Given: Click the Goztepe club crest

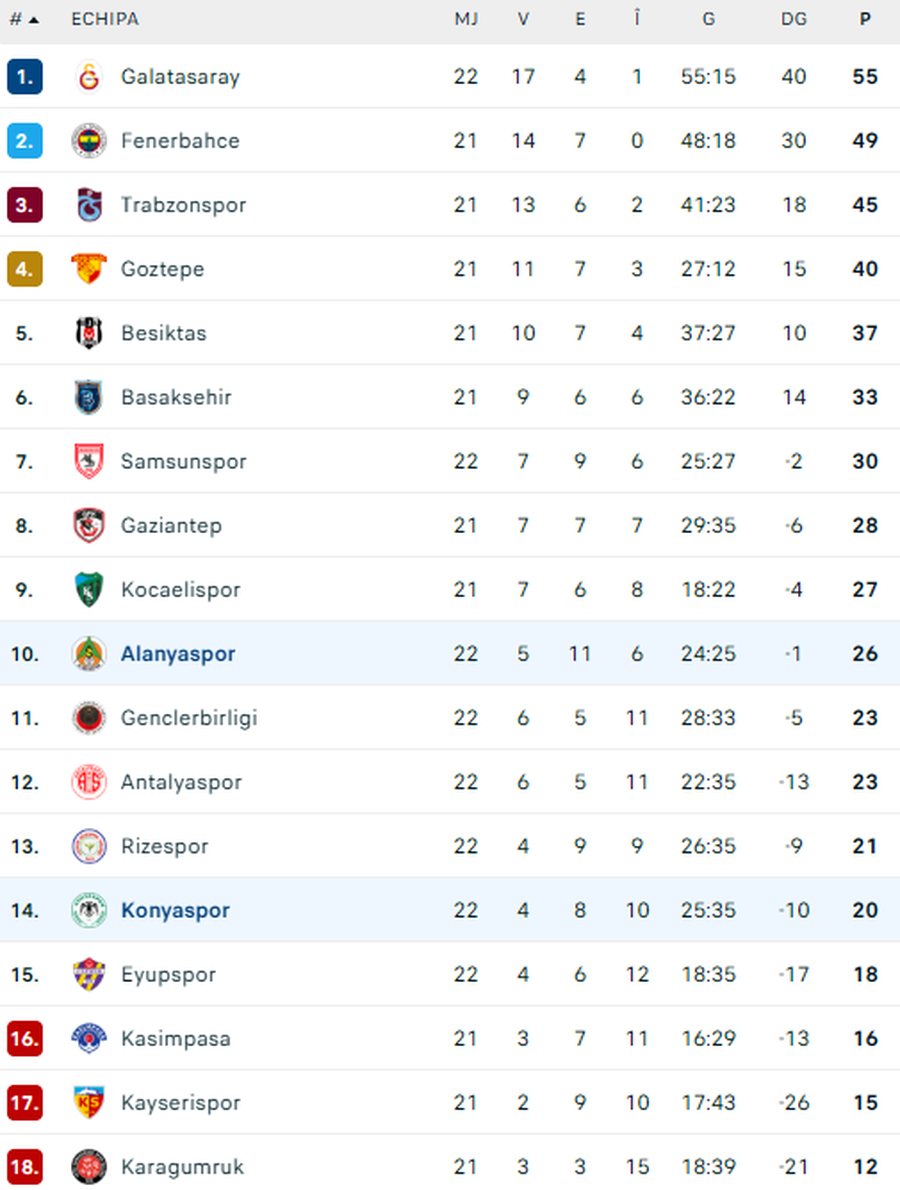Looking at the screenshot, I should coord(90,268).
